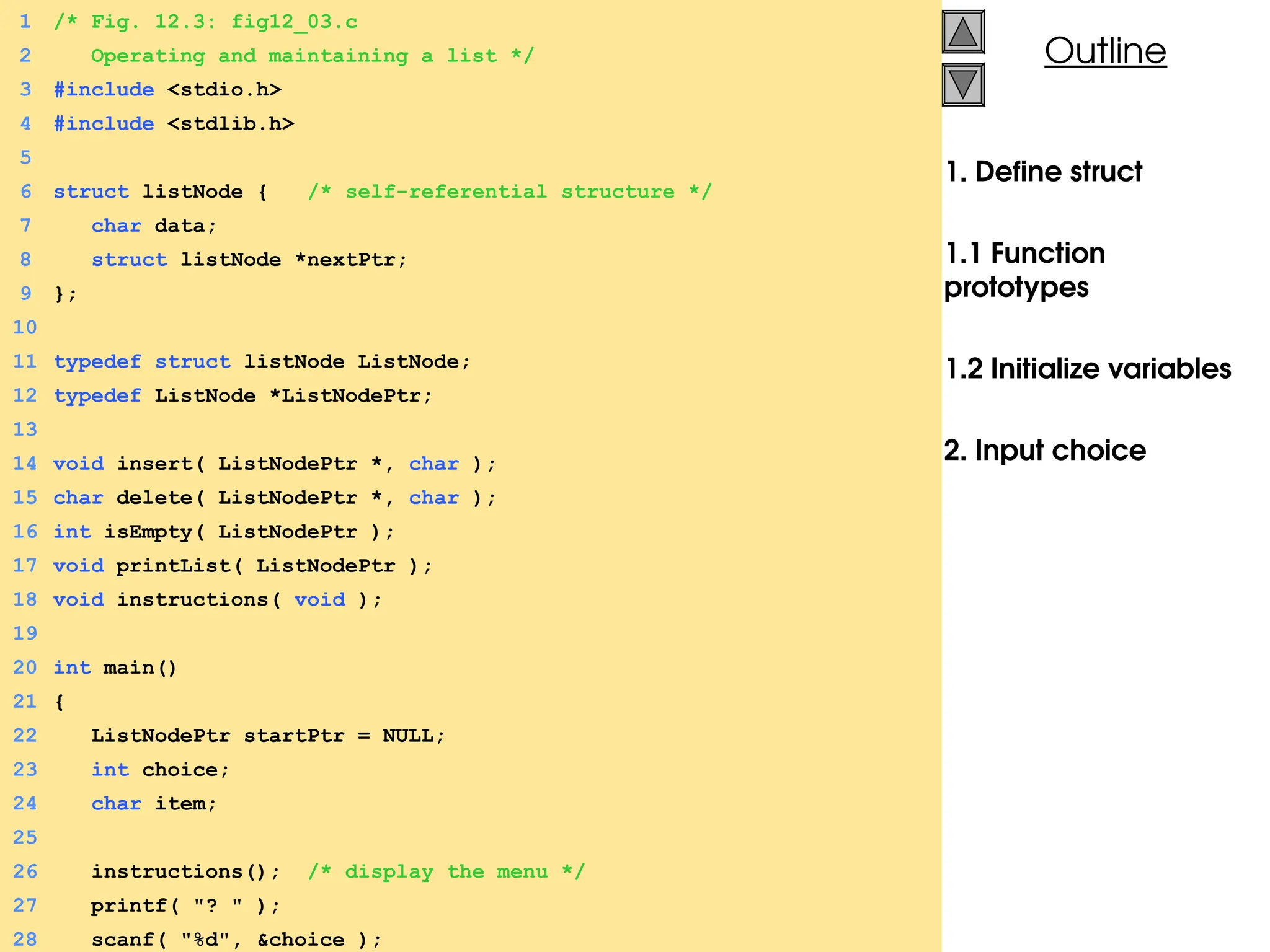Viewport: 1270px width, 952px height.
Task: Click 'typedef struct listNode ListNode;' line
Action: [x=262, y=362]
